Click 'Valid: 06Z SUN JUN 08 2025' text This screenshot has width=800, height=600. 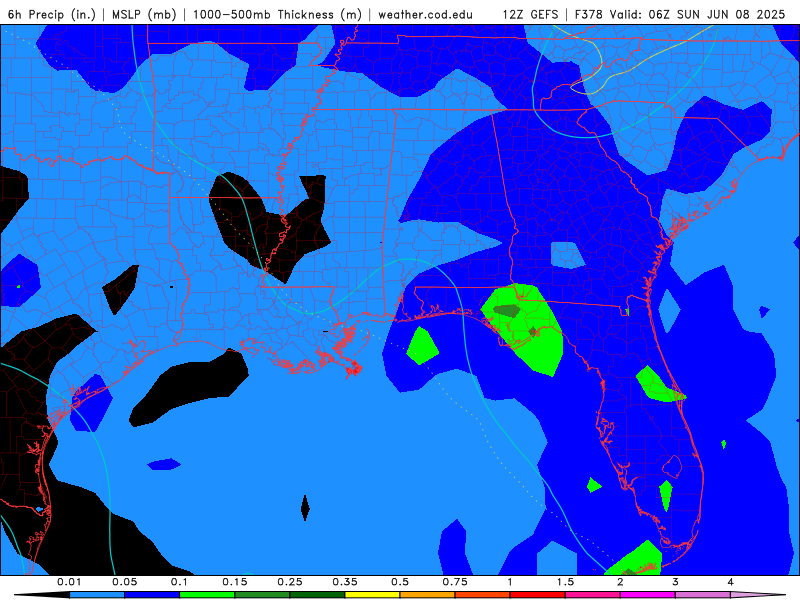coord(697,14)
